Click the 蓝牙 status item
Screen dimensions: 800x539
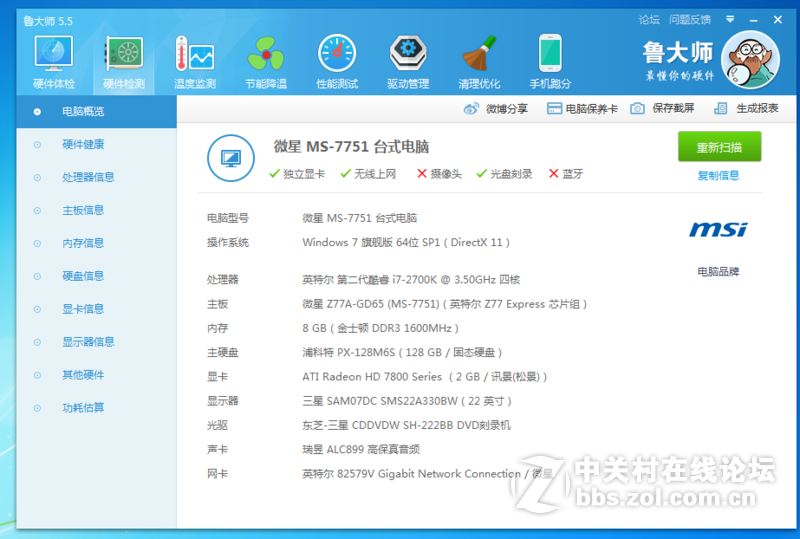tap(566, 174)
